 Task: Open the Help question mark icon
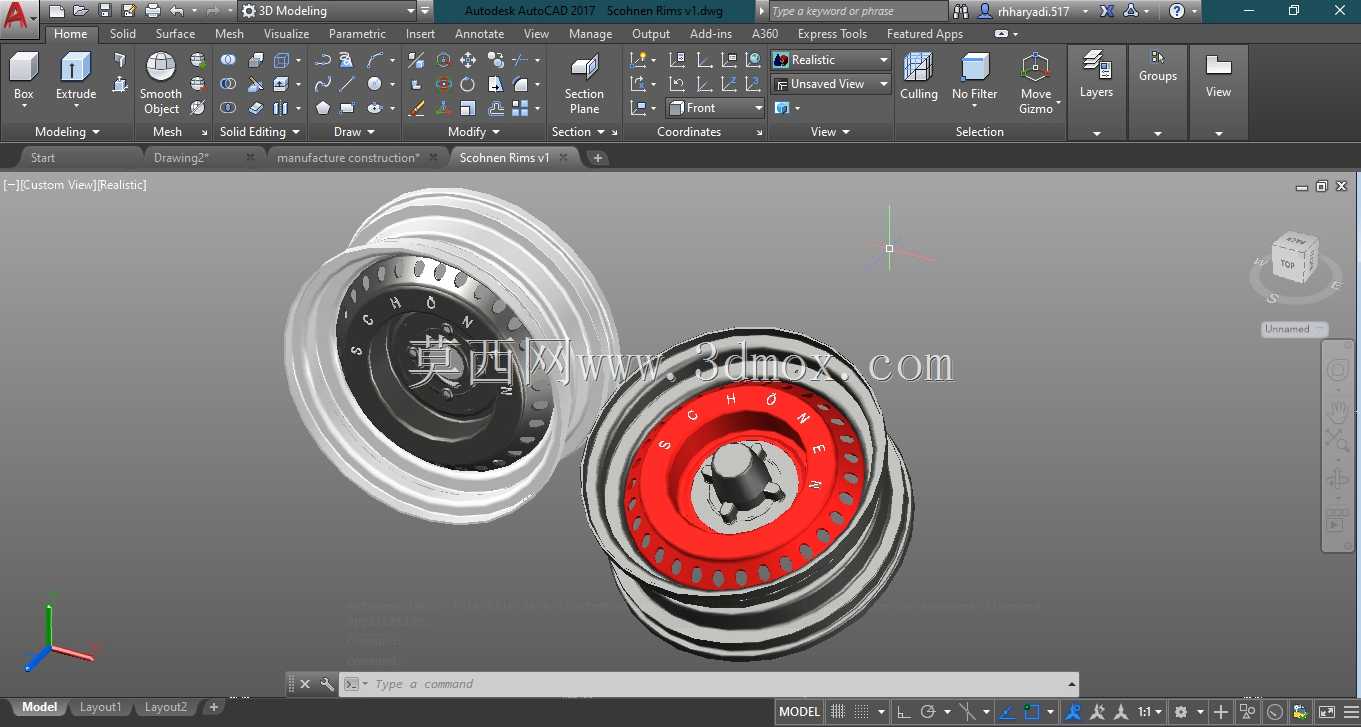tap(1177, 11)
